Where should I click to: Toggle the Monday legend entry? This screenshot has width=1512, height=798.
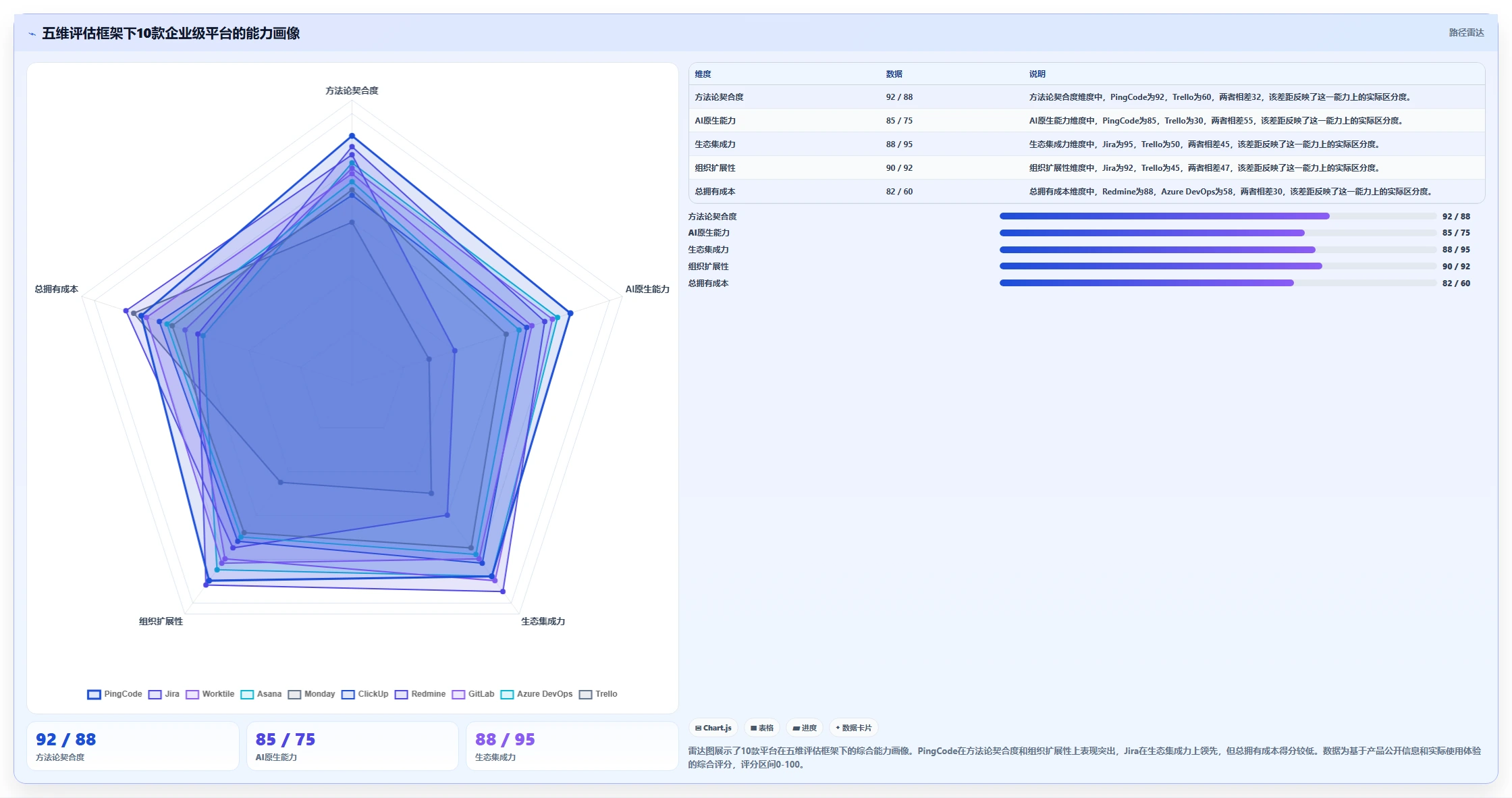(x=311, y=694)
